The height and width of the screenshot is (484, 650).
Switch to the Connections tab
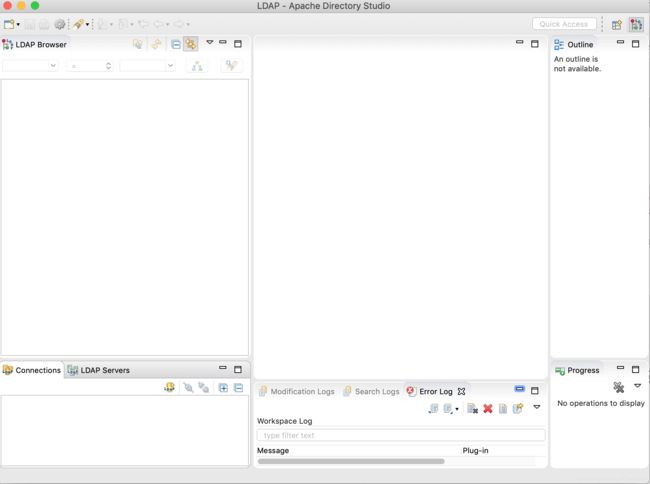click(x=32, y=370)
